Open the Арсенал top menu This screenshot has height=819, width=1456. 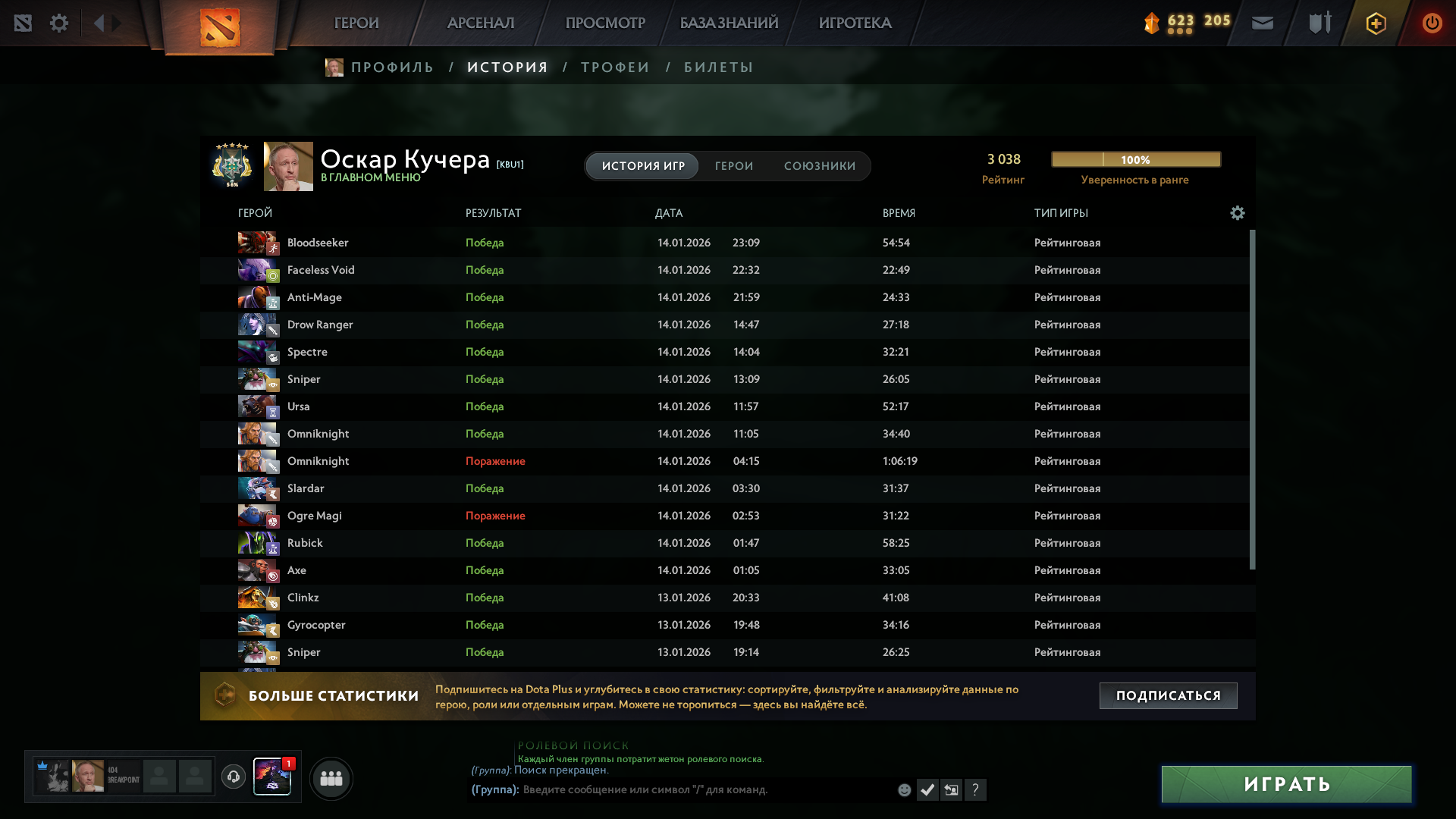[x=481, y=23]
